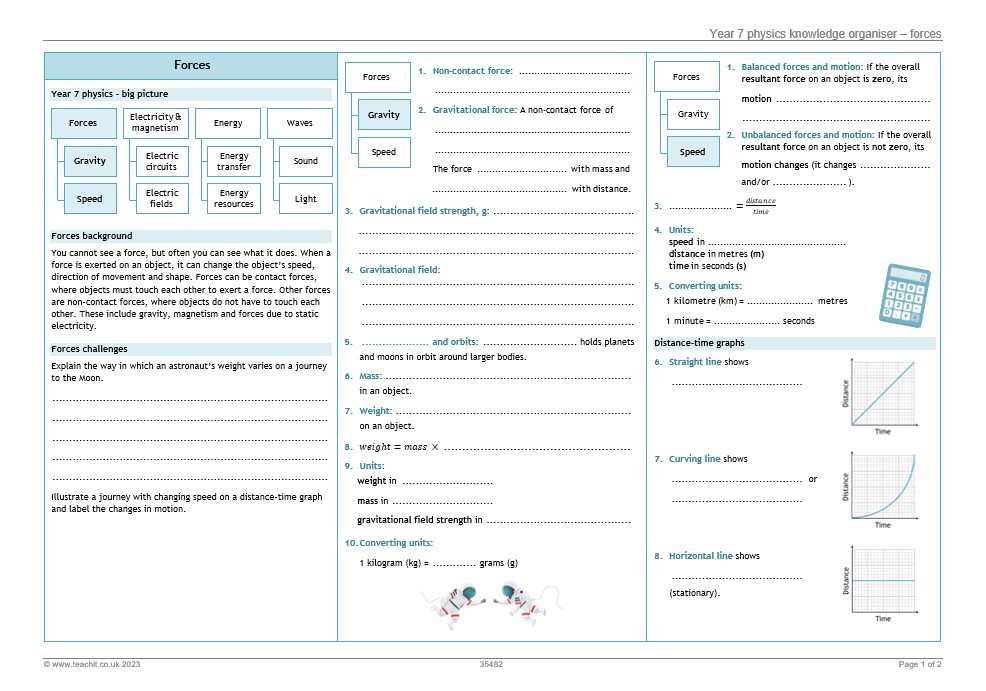Click the Forces title header
Image resolution: width=986 pixels, height=691 pixels.
coord(191,65)
